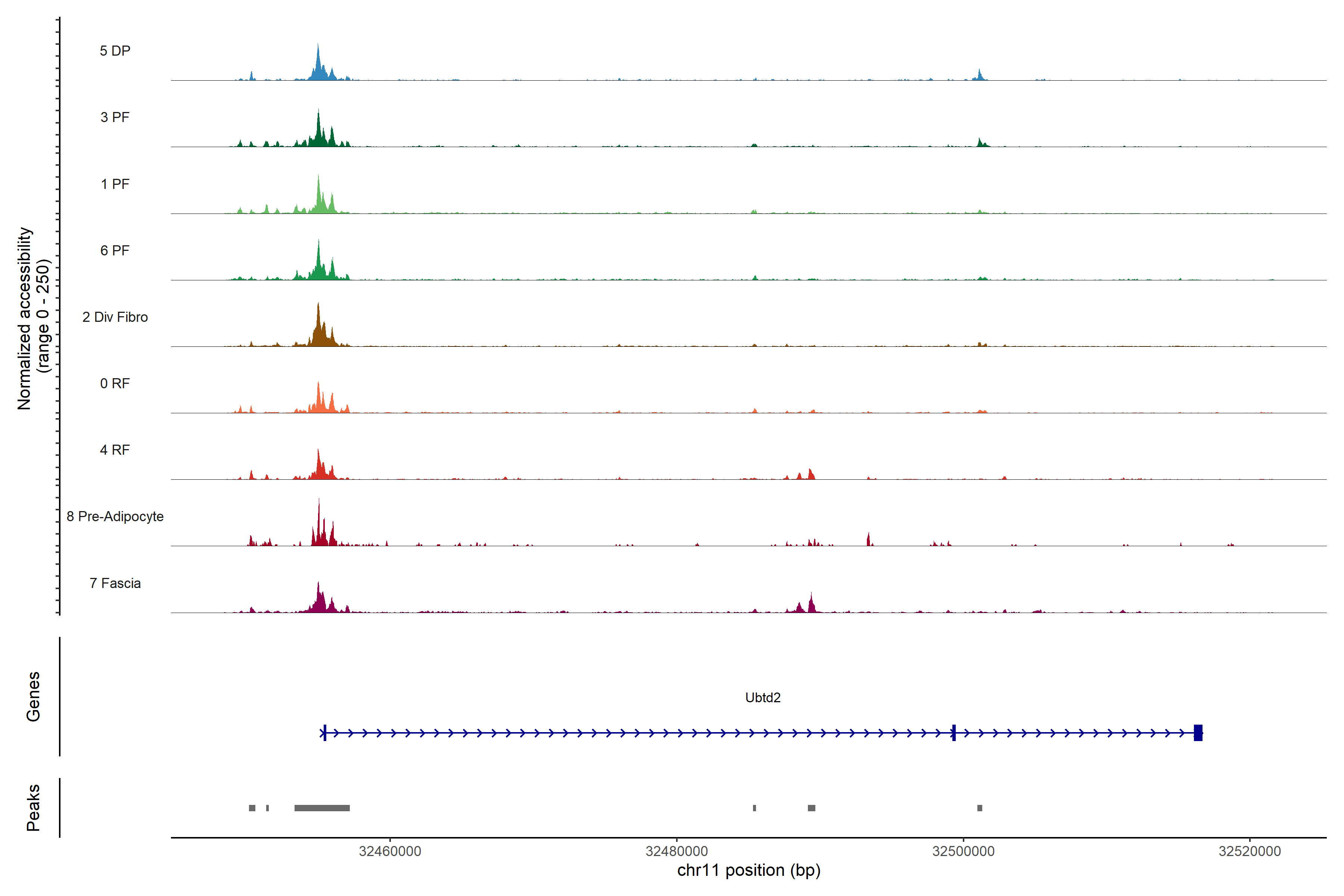
Task: Click the 32460000 axis tick label
Action: [390, 851]
